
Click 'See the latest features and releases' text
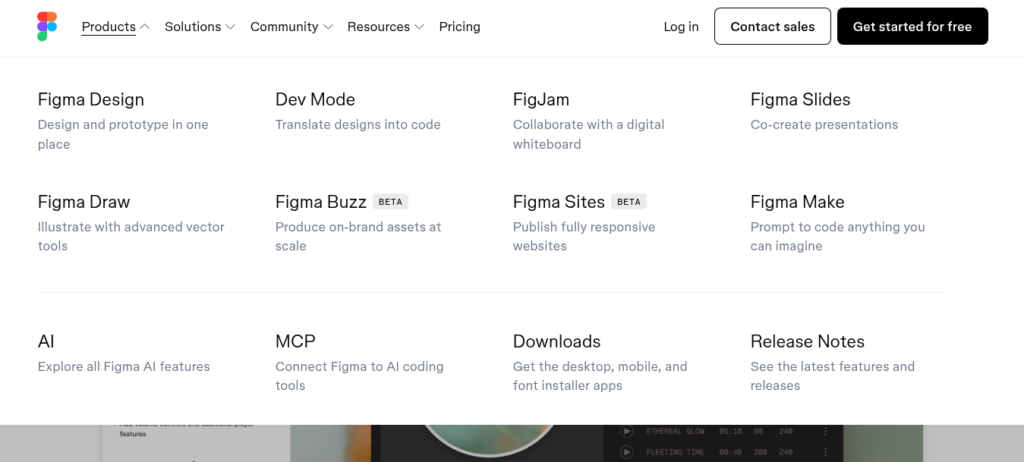pos(832,376)
